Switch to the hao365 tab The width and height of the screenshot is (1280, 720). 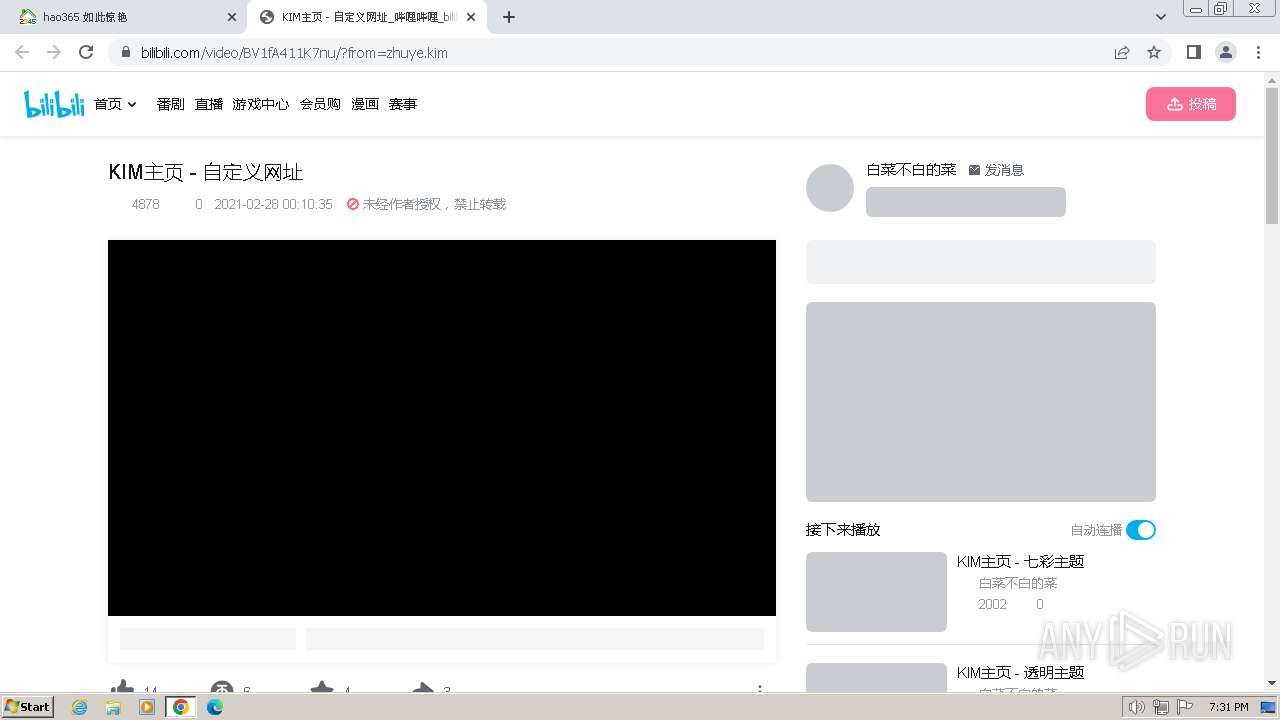pyautogui.click(x=128, y=17)
